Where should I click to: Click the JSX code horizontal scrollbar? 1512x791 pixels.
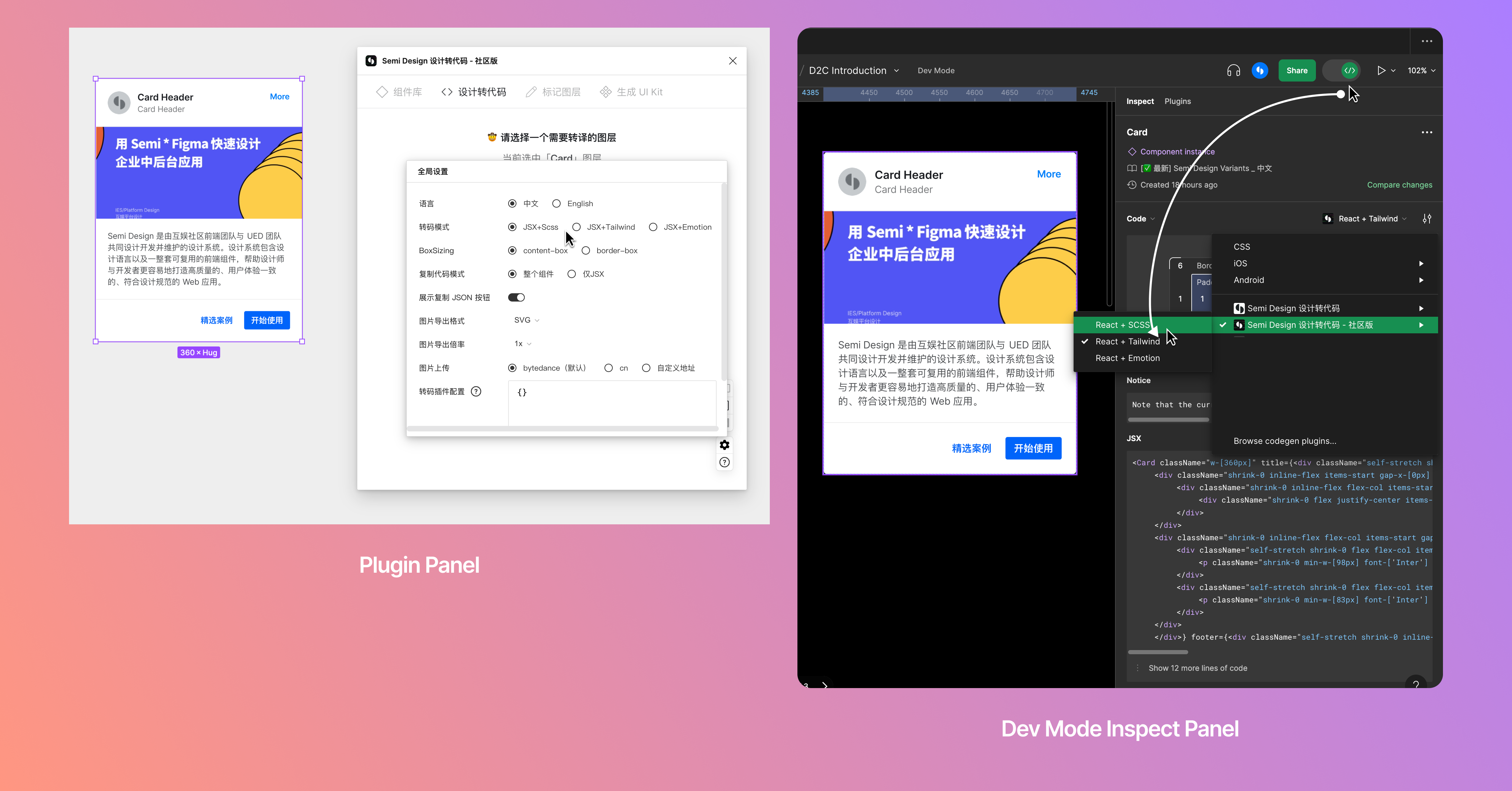pyautogui.click(x=1157, y=652)
